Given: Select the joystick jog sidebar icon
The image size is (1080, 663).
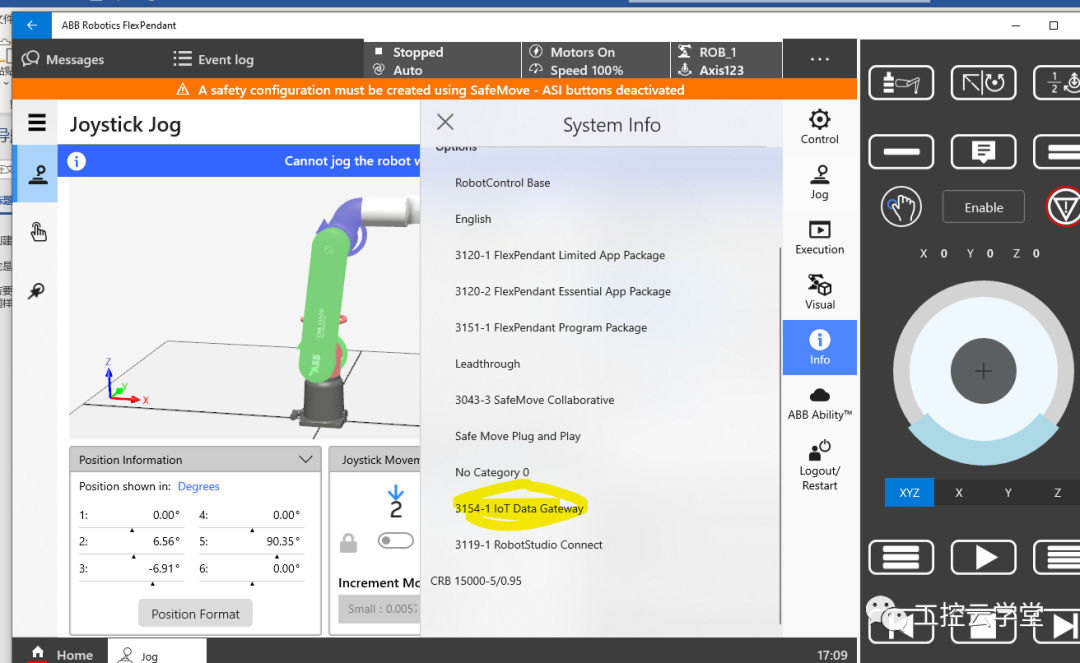Looking at the screenshot, I should point(37,174).
